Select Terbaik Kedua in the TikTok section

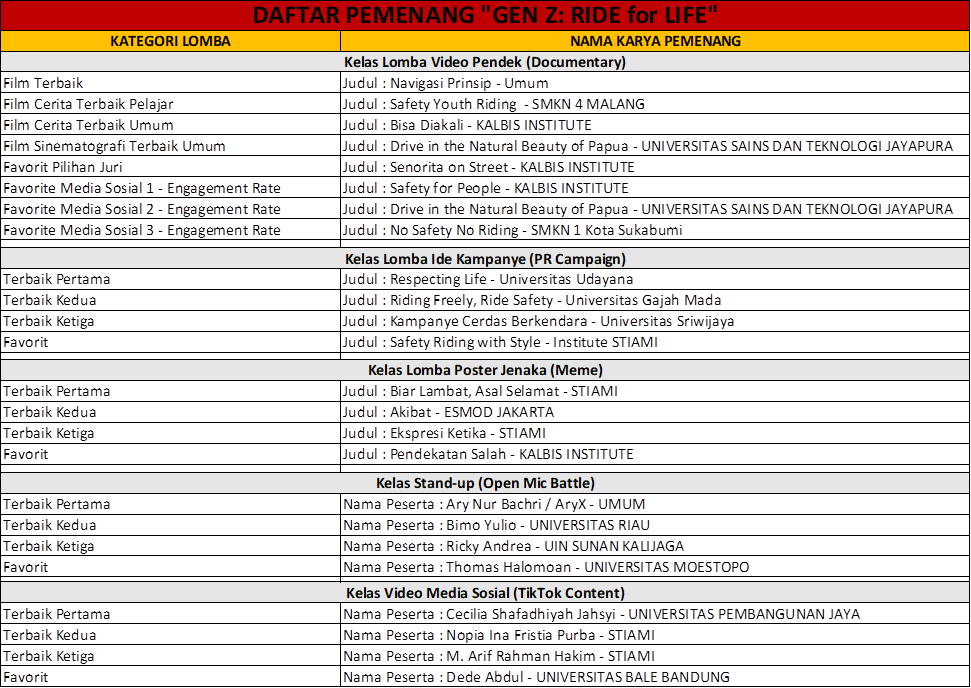coord(170,635)
